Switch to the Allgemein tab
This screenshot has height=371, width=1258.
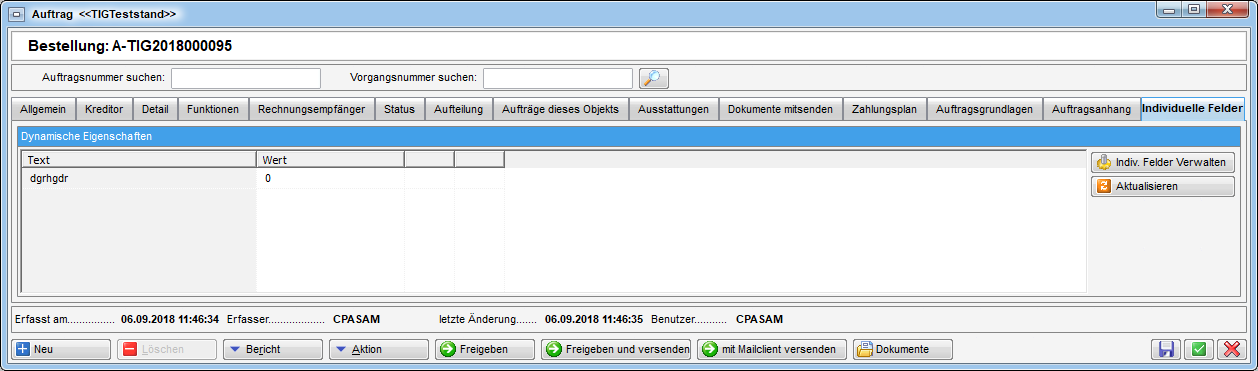click(43, 109)
